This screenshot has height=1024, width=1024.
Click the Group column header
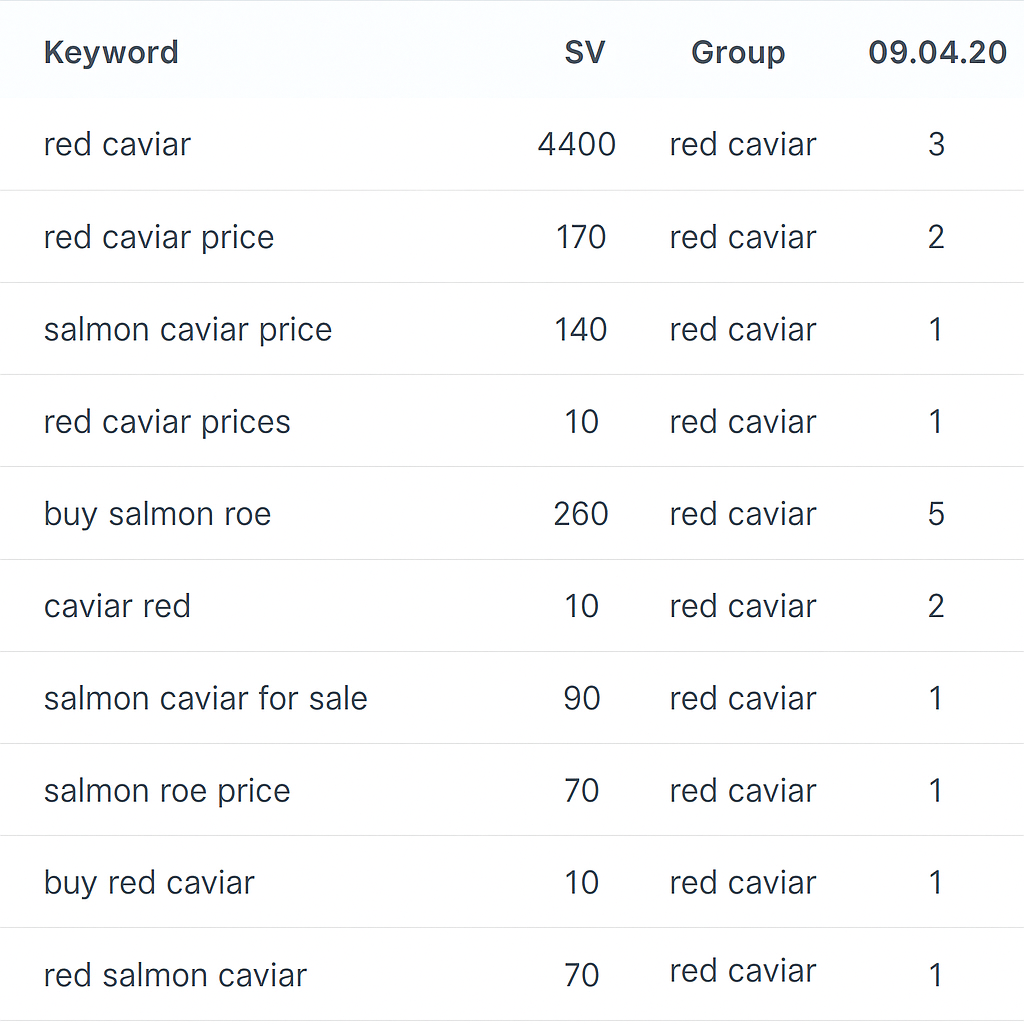(x=738, y=52)
